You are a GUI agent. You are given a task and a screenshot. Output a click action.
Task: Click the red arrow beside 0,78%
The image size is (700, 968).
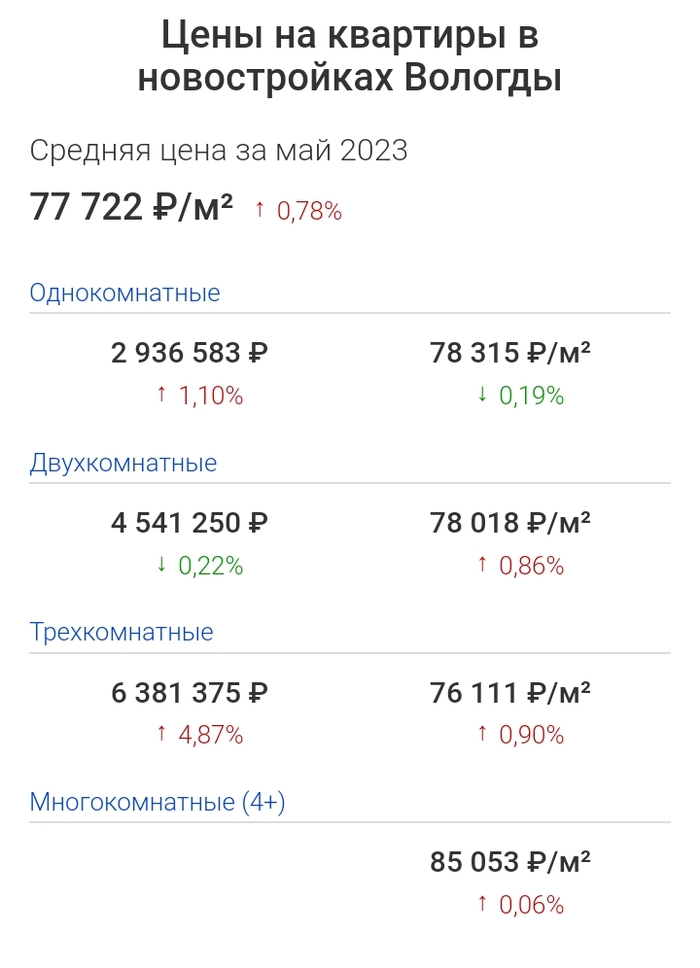click(x=260, y=210)
